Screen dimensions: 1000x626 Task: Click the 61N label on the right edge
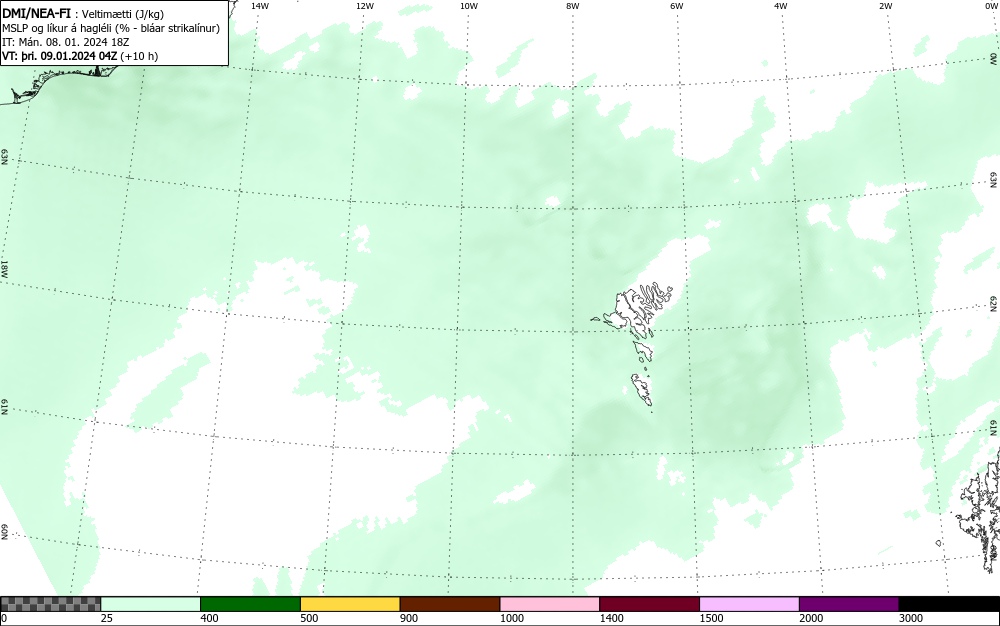994,428
